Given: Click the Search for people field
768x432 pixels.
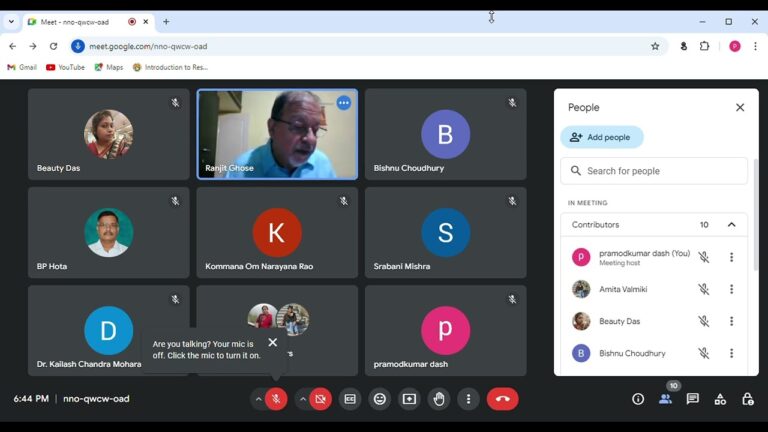Looking at the screenshot, I should 654,171.
